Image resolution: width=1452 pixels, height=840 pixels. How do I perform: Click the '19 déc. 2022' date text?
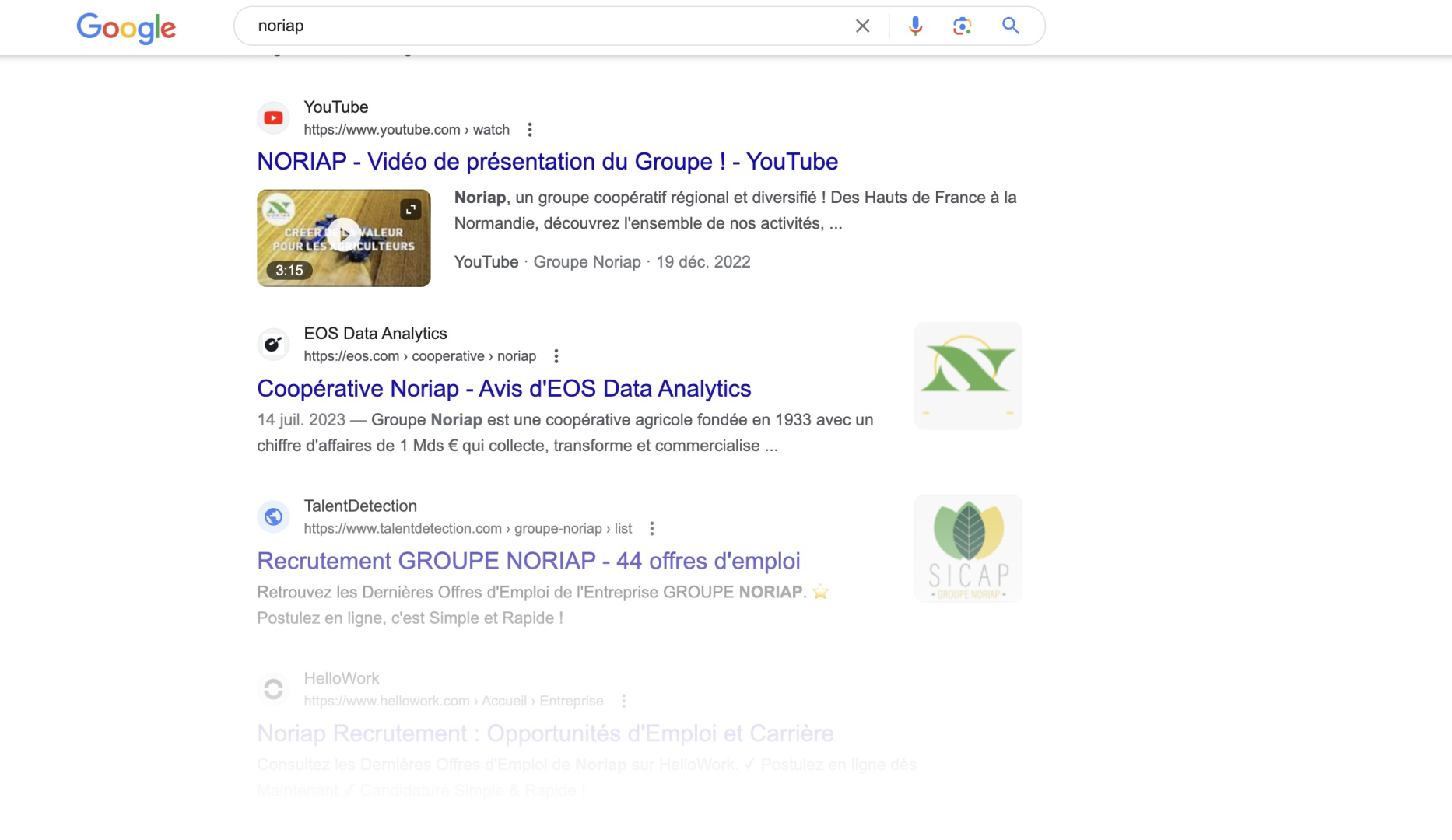point(703,262)
